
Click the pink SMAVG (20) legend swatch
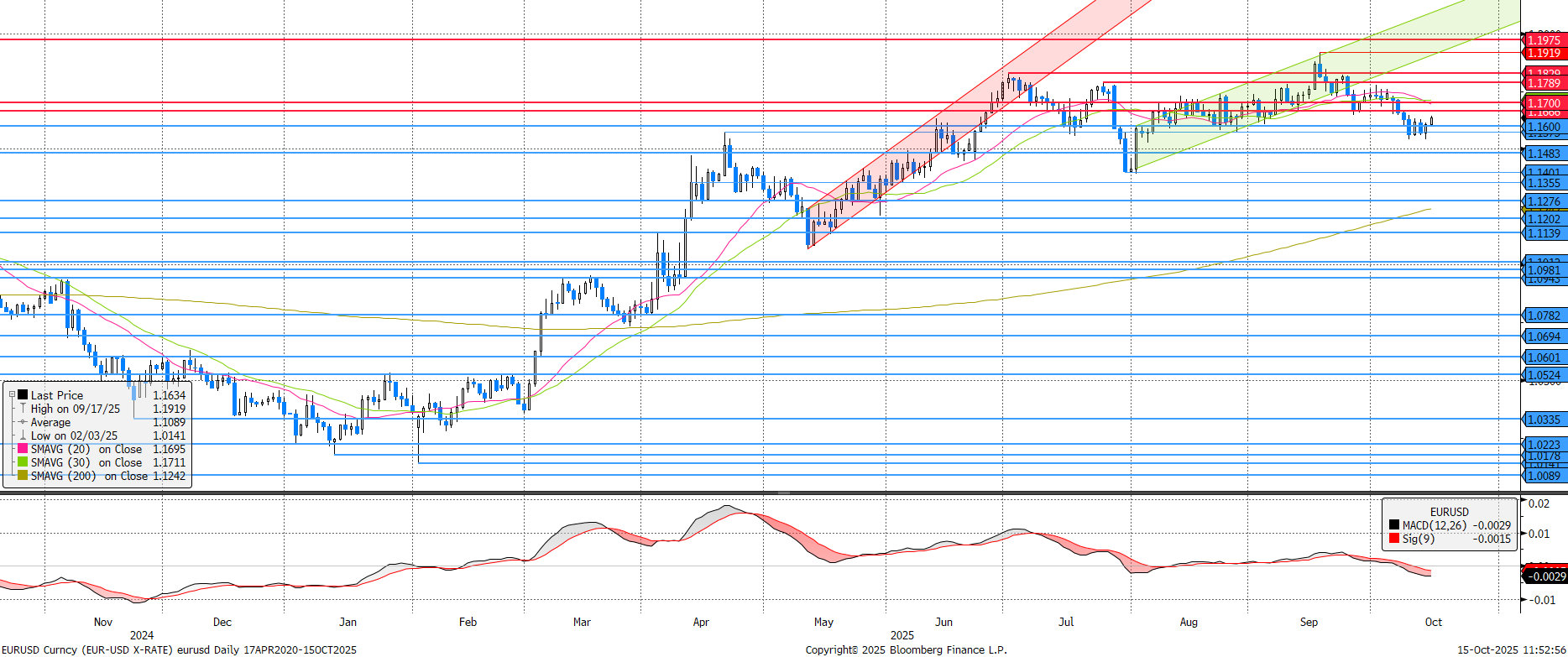tap(23, 449)
